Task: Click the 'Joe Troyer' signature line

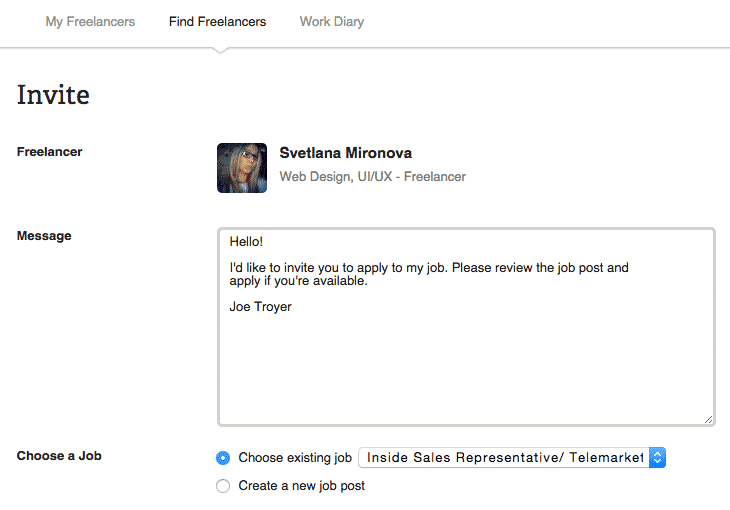Action: pos(260,306)
